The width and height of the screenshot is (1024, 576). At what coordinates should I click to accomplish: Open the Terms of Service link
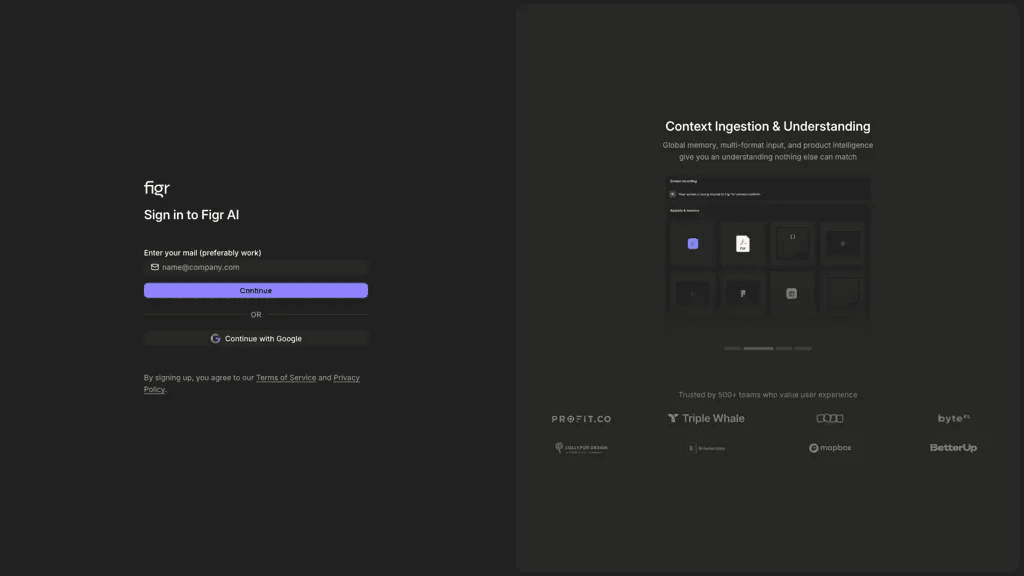(x=286, y=377)
